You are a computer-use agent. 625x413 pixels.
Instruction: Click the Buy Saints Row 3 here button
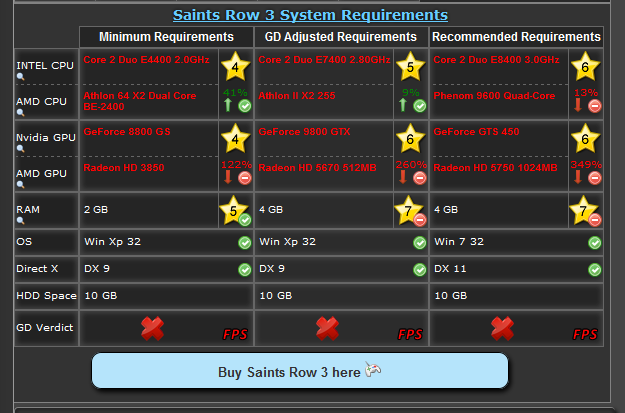pos(300,370)
